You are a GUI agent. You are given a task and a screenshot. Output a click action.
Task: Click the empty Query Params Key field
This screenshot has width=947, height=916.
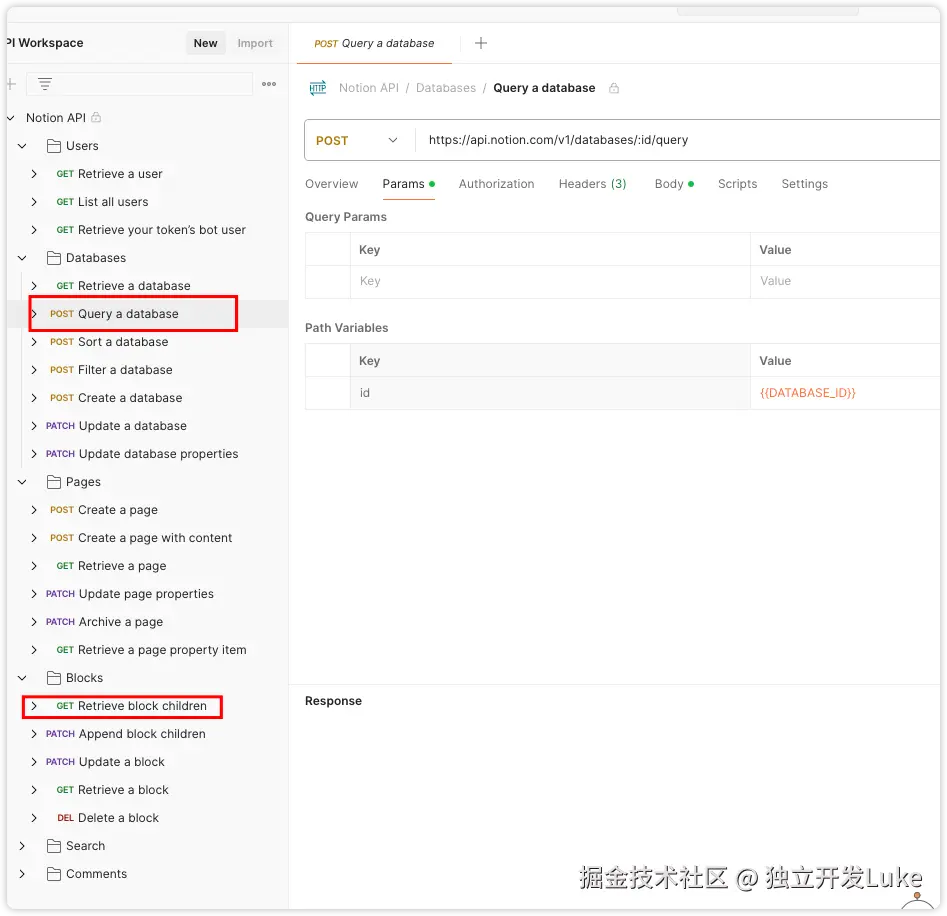(x=550, y=281)
